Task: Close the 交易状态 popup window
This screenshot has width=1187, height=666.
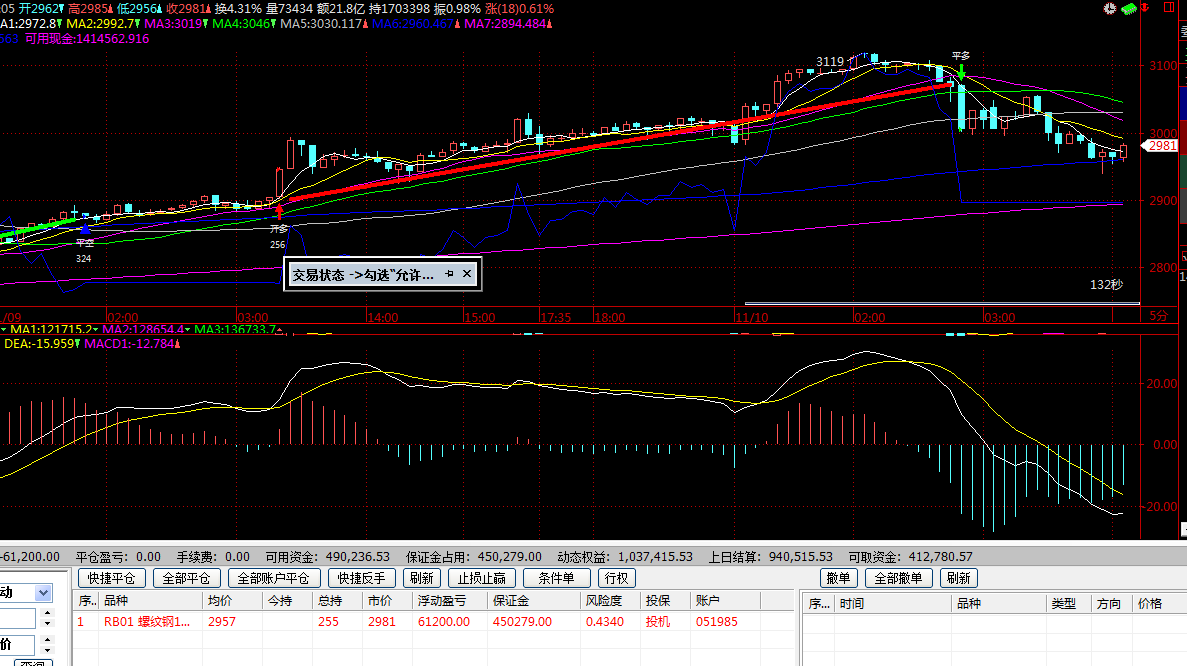Action: tap(467, 274)
